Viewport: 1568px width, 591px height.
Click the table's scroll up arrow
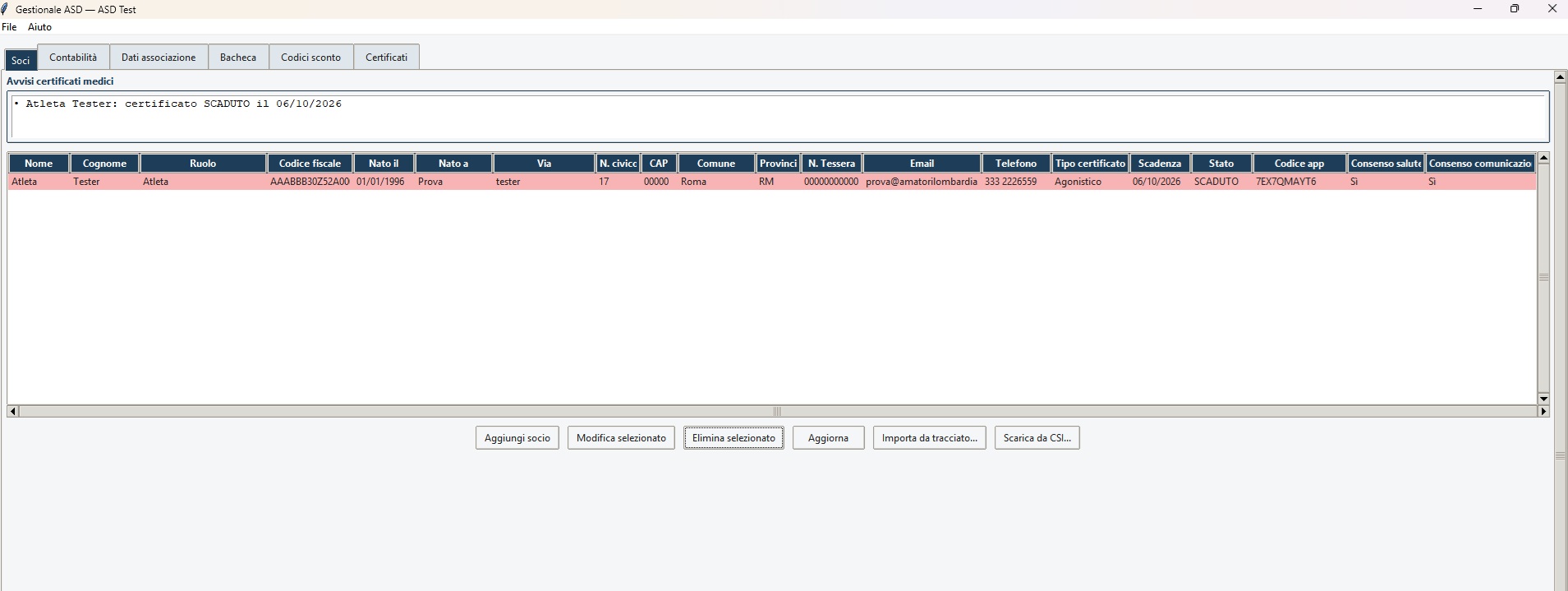(1543, 158)
